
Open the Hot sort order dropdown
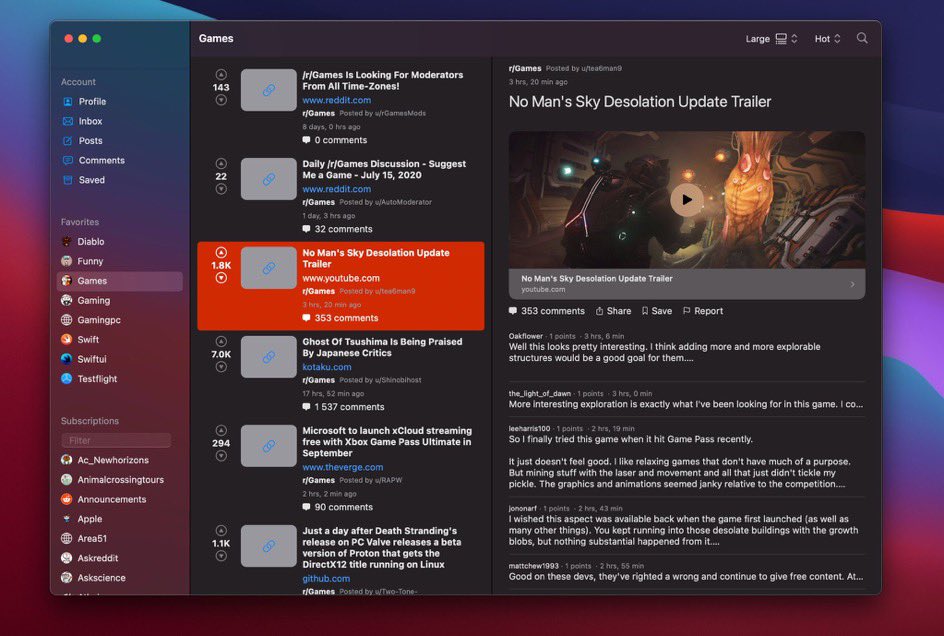coord(827,39)
